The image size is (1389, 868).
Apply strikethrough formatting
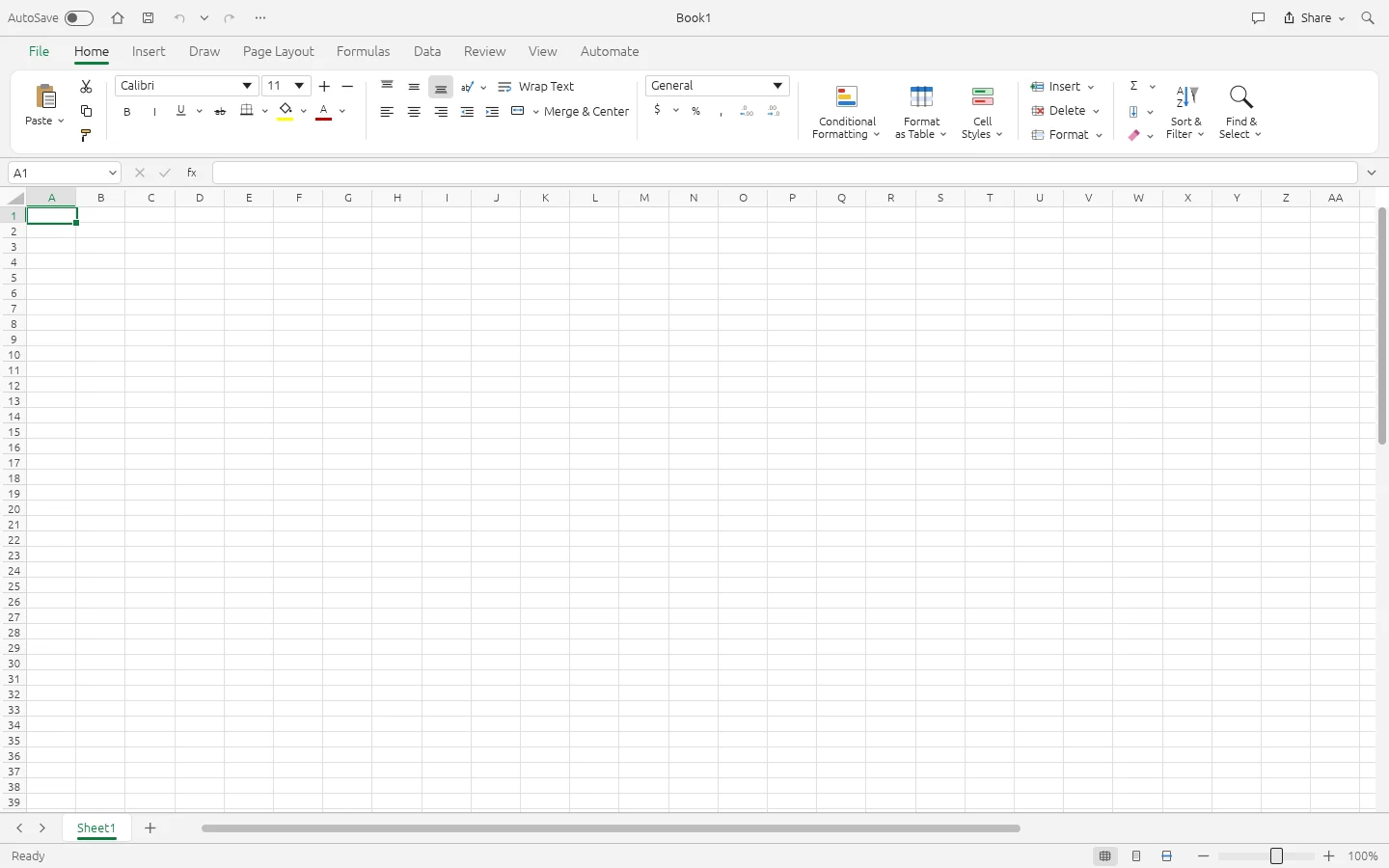(220, 111)
